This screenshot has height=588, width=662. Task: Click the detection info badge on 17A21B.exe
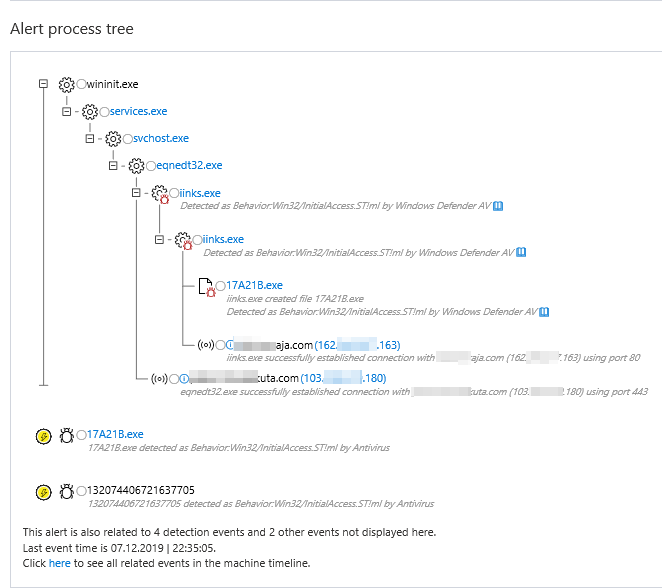pos(543,312)
